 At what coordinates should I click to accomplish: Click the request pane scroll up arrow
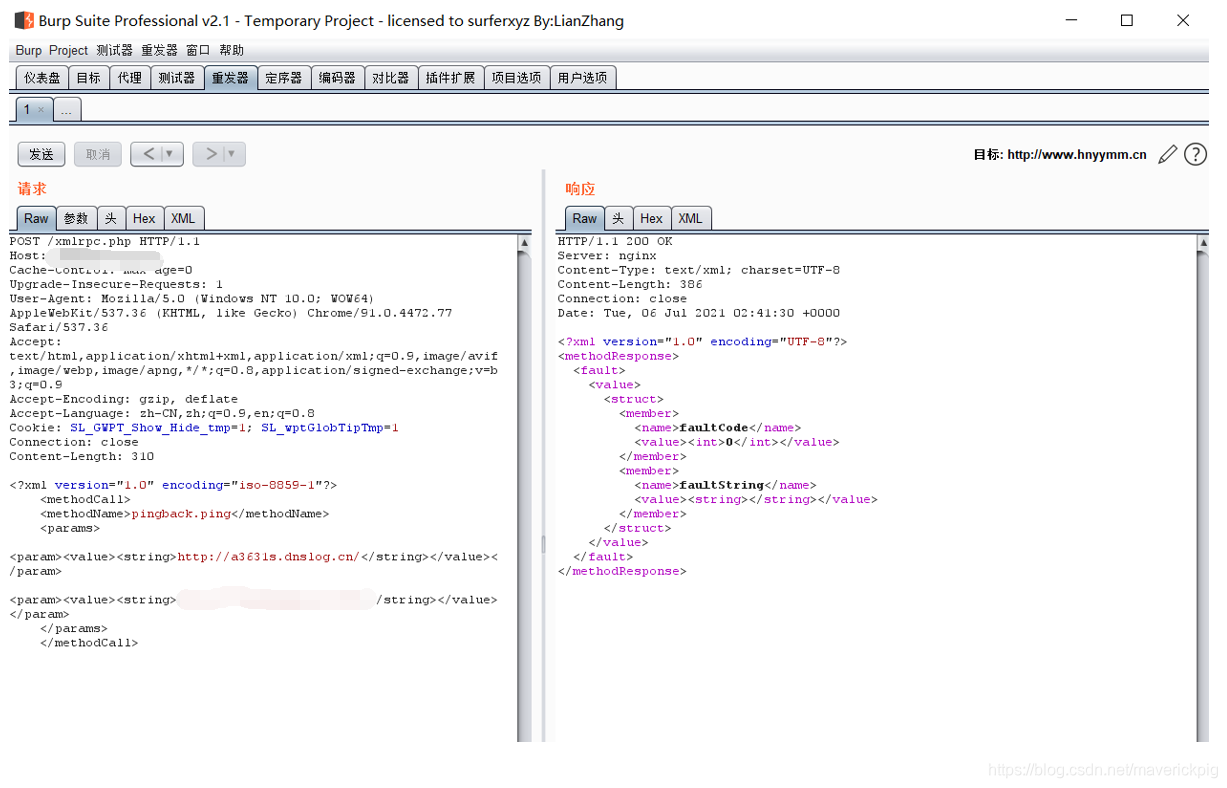pyautogui.click(x=525, y=243)
